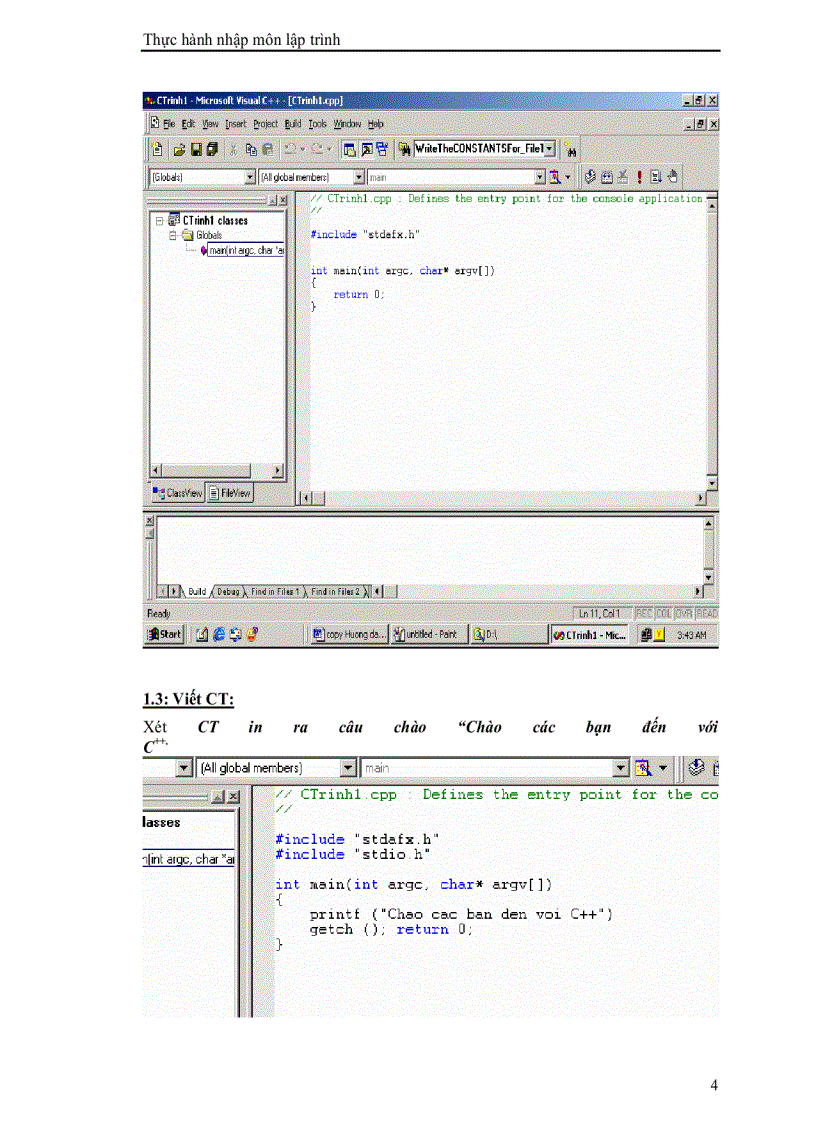Select main(int argc, char* argv) in ClassView
This screenshot has height=1123, width=816.
(245, 249)
